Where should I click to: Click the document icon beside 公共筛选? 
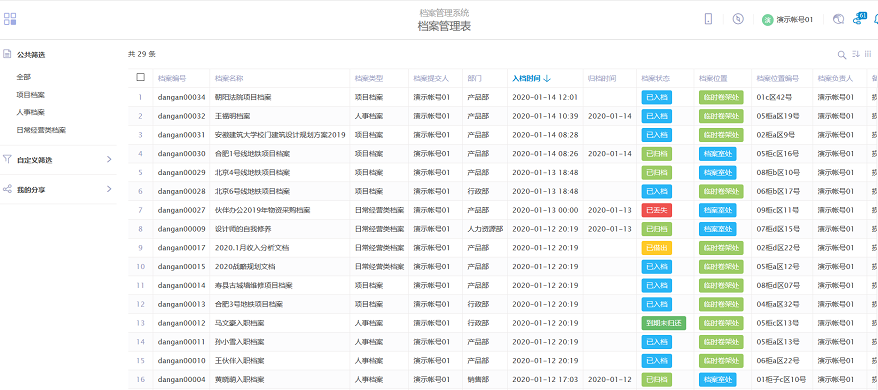7,54
